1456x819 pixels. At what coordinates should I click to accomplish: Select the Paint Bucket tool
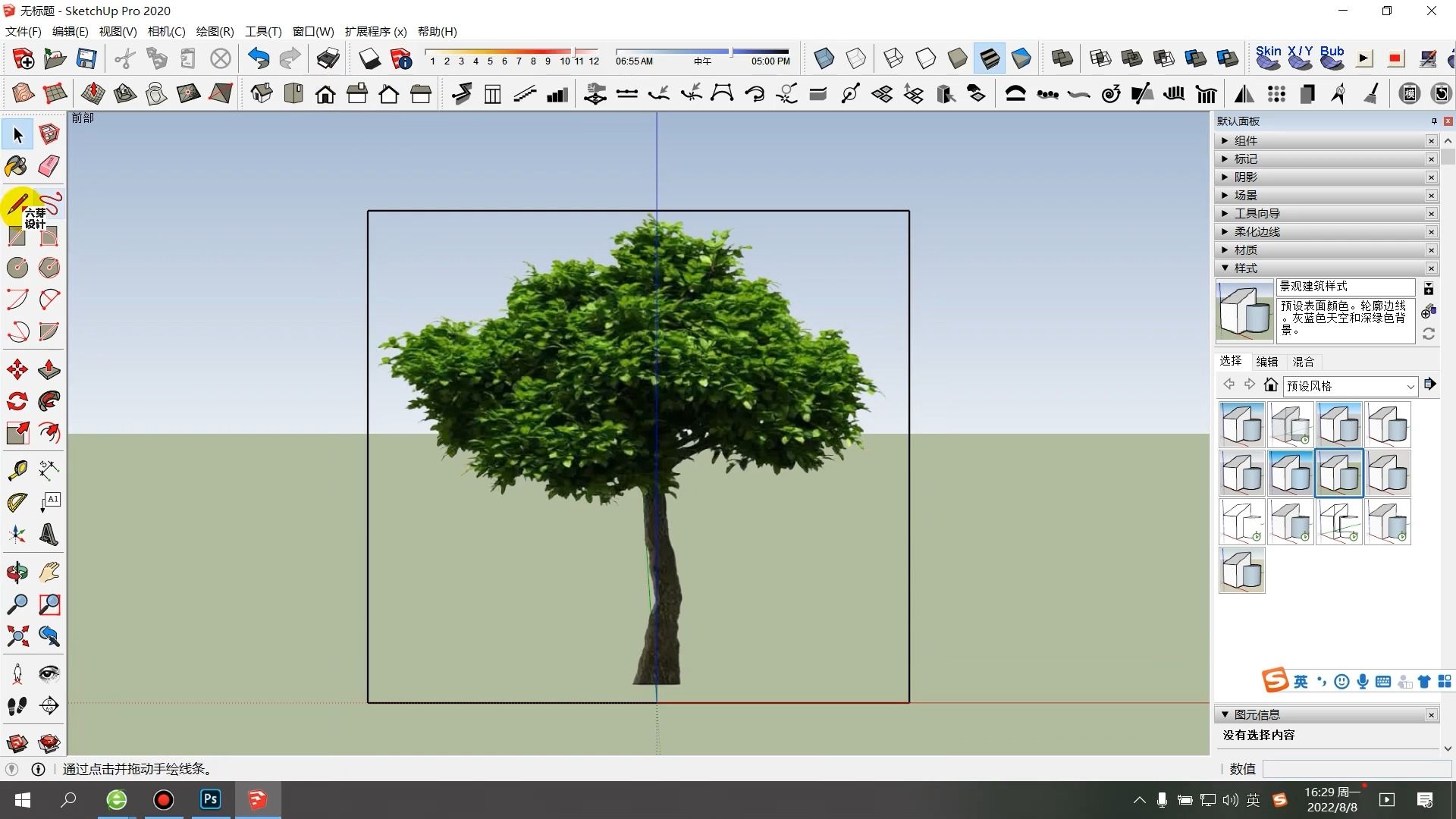[17, 166]
